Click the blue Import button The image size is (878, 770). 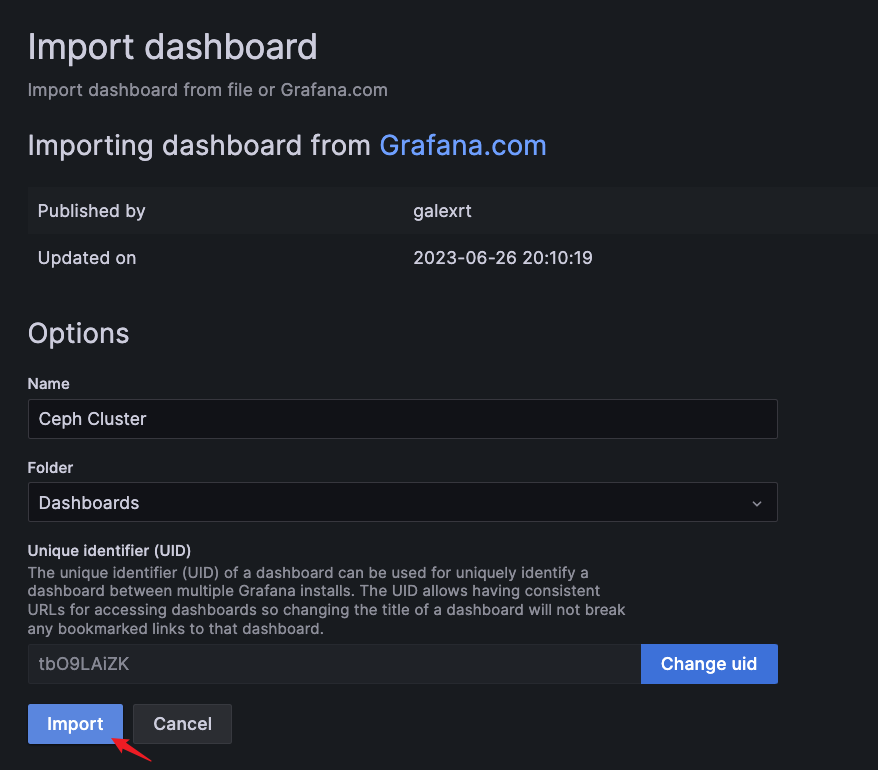tap(75, 724)
